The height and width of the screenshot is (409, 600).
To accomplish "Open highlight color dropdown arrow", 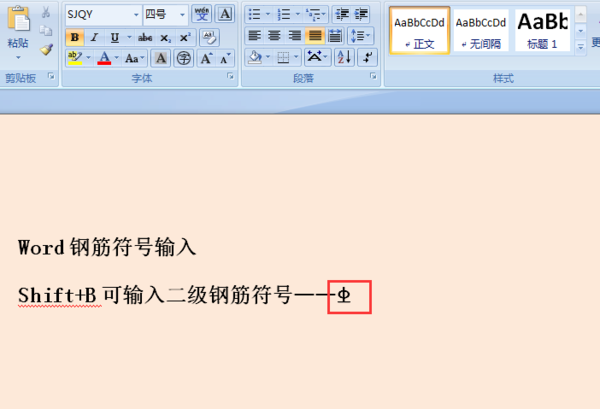I will coord(88,58).
